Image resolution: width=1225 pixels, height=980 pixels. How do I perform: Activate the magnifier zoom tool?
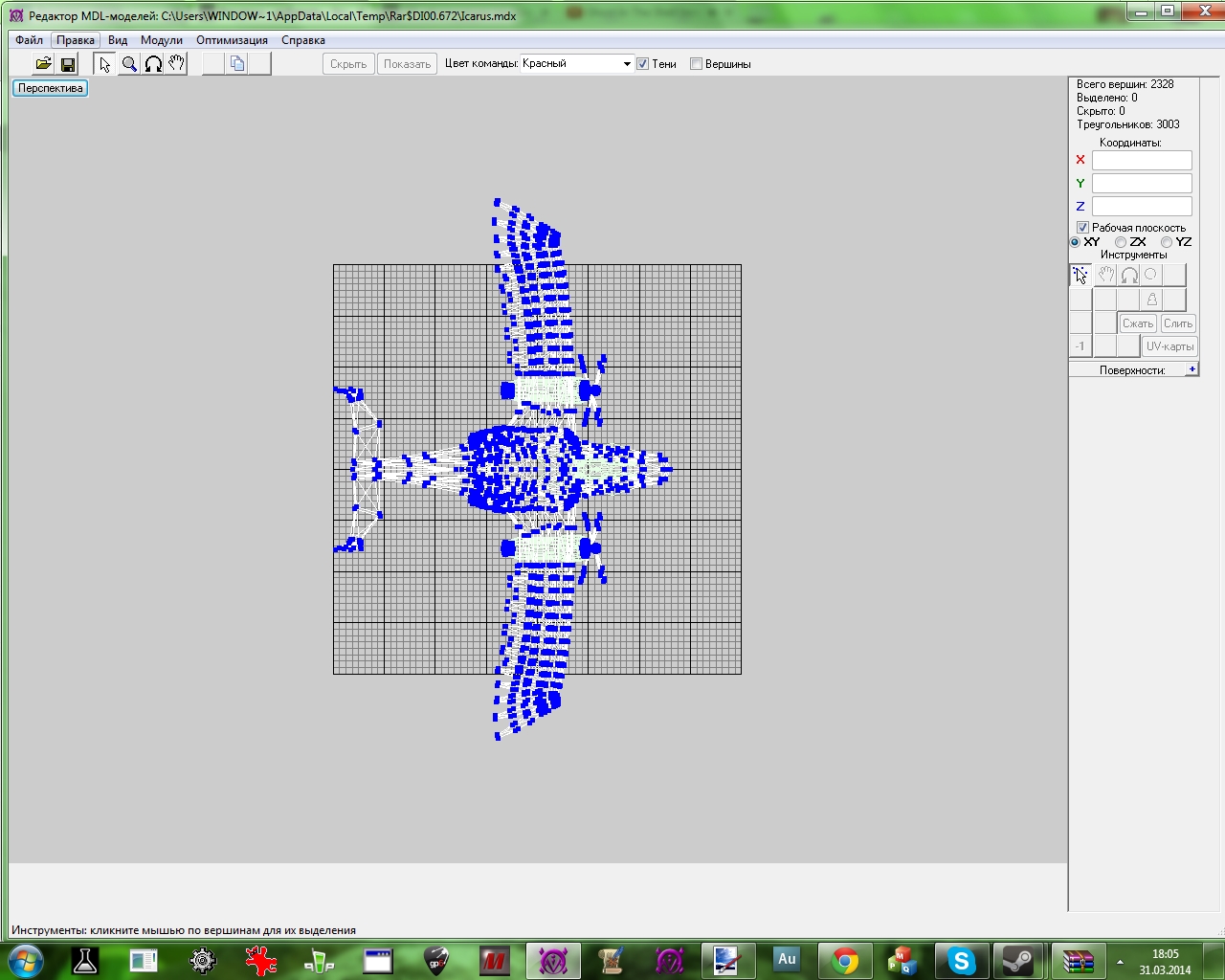(x=129, y=64)
